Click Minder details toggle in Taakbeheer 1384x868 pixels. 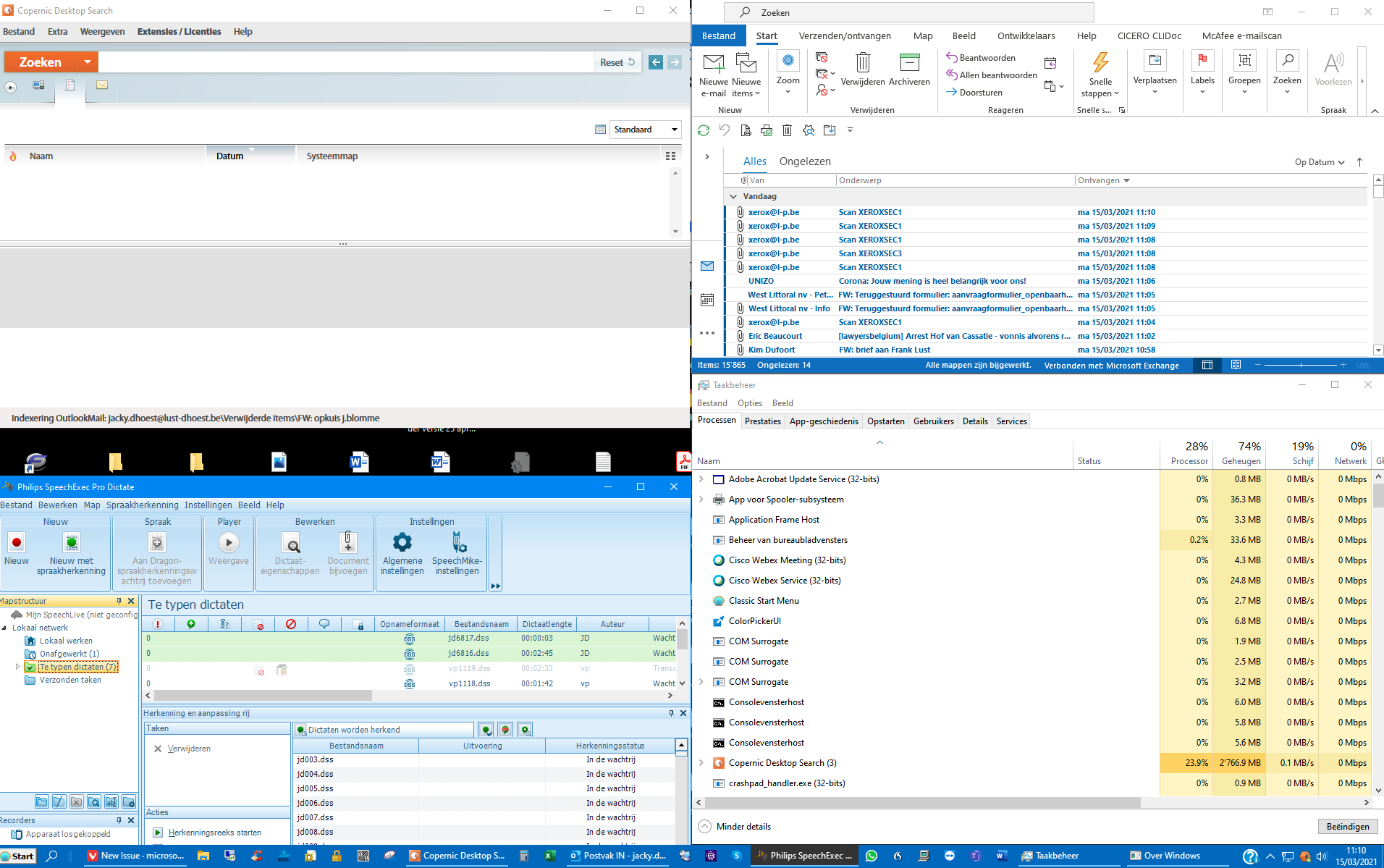tap(735, 827)
